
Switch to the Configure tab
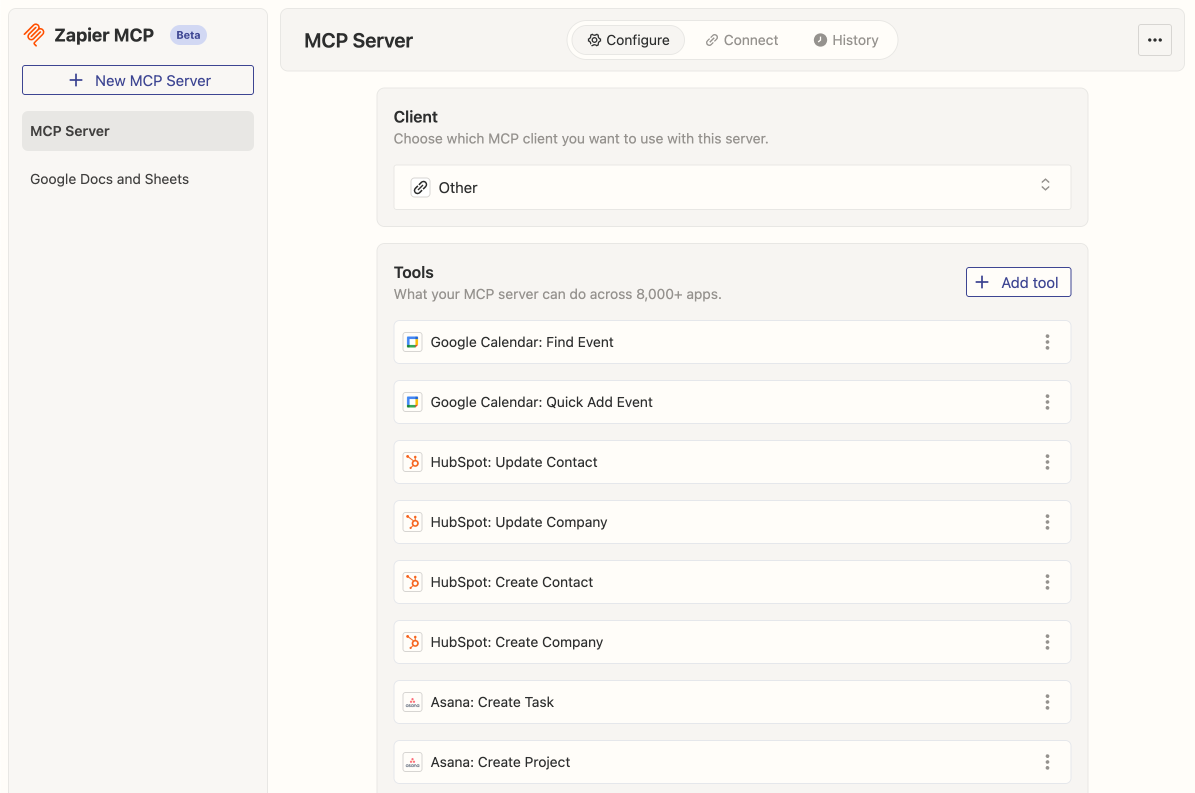pos(628,40)
